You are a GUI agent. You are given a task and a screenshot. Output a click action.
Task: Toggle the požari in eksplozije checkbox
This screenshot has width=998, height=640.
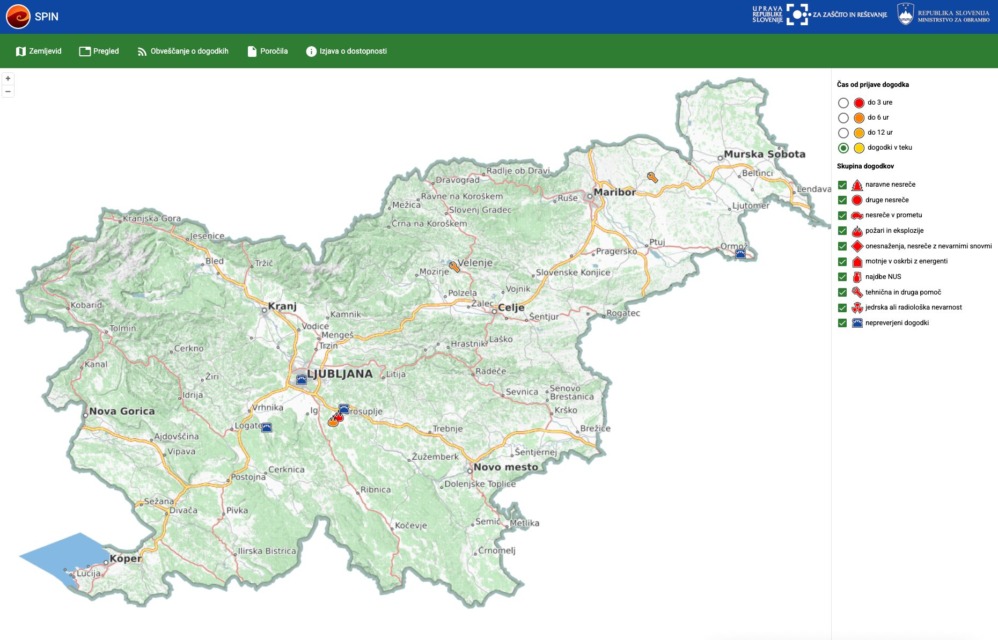click(x=842, y=231)
